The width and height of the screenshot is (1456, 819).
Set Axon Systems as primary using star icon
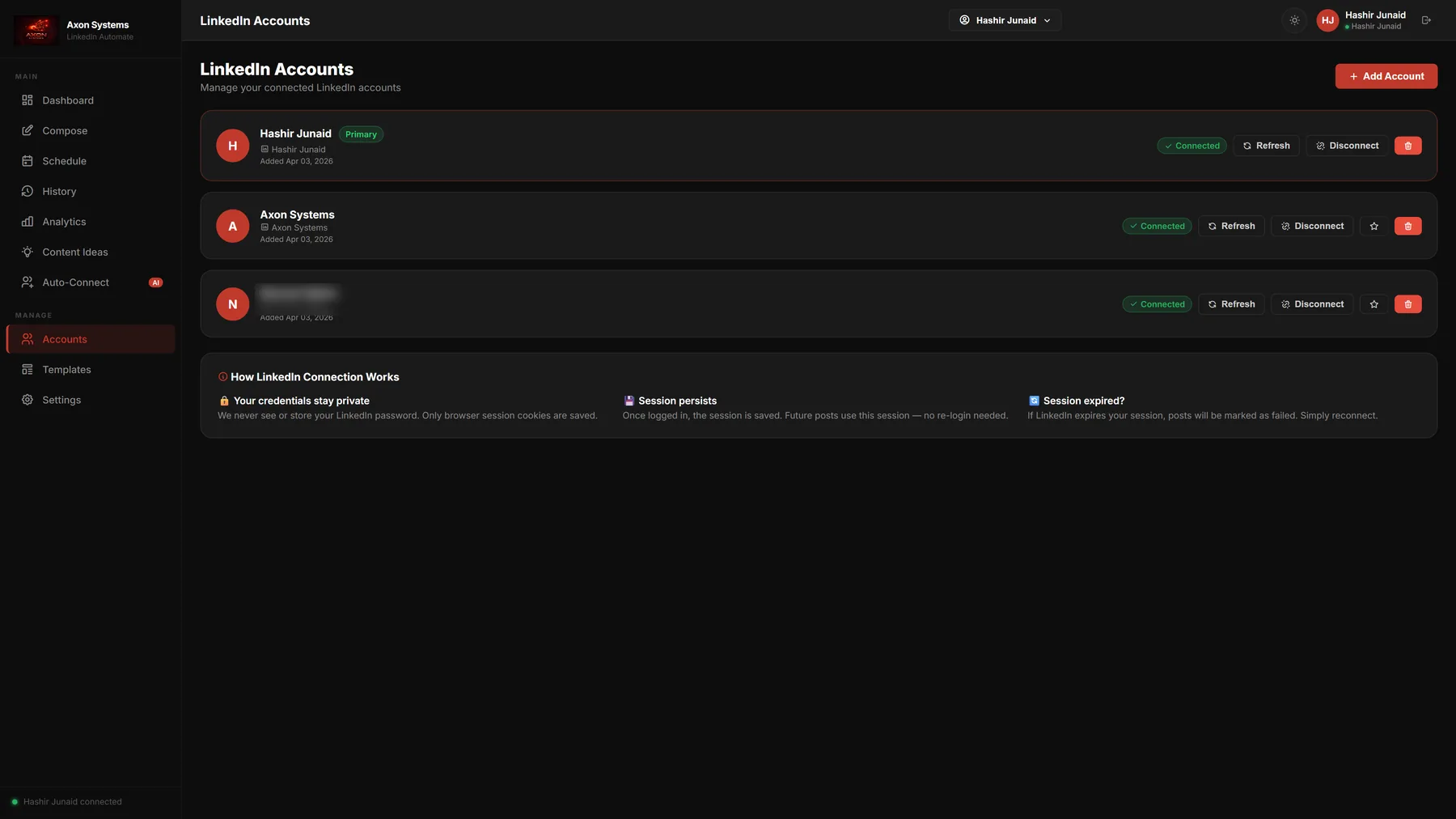click(x=1373, y=226)
